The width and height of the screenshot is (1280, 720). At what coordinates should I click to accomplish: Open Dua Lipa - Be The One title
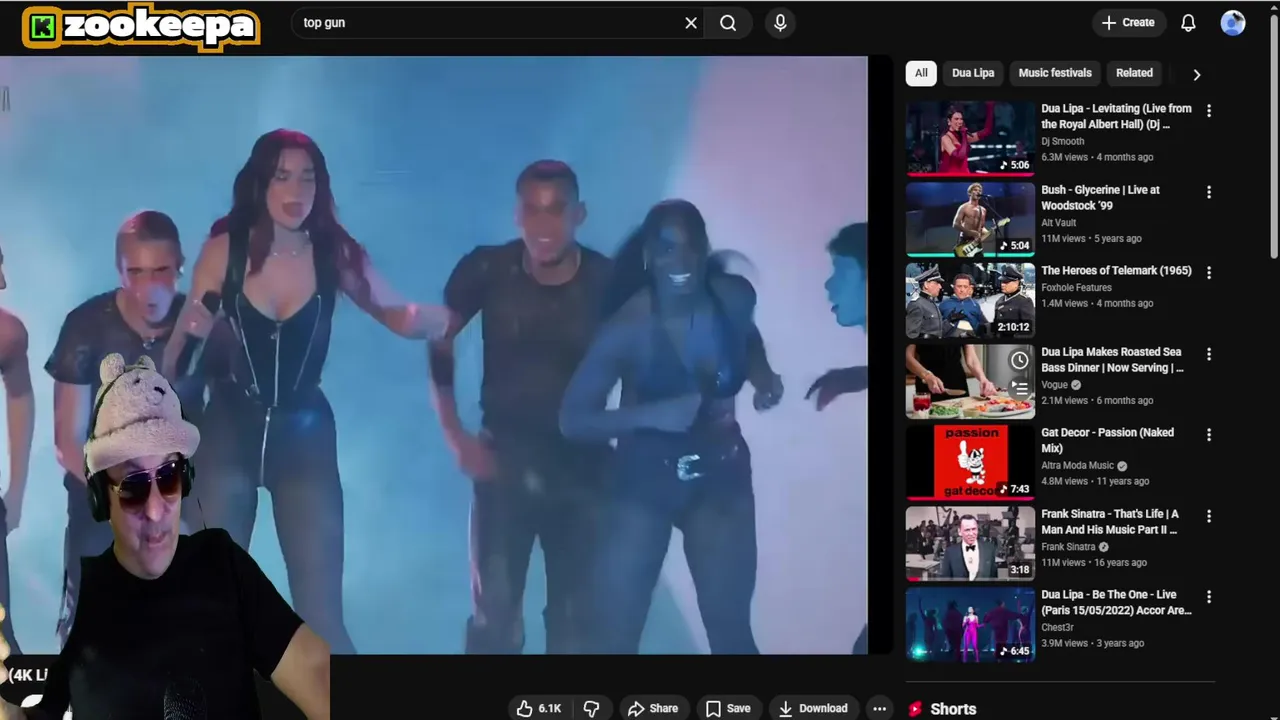tap(1116, 602)
